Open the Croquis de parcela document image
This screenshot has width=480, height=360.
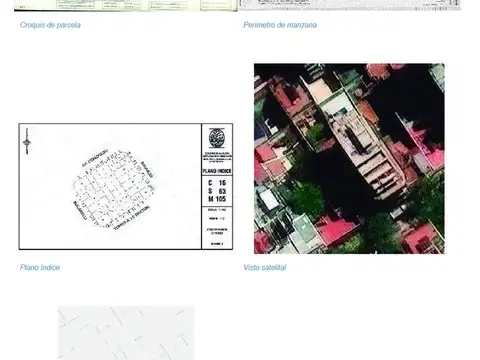(x=125, y=5)
